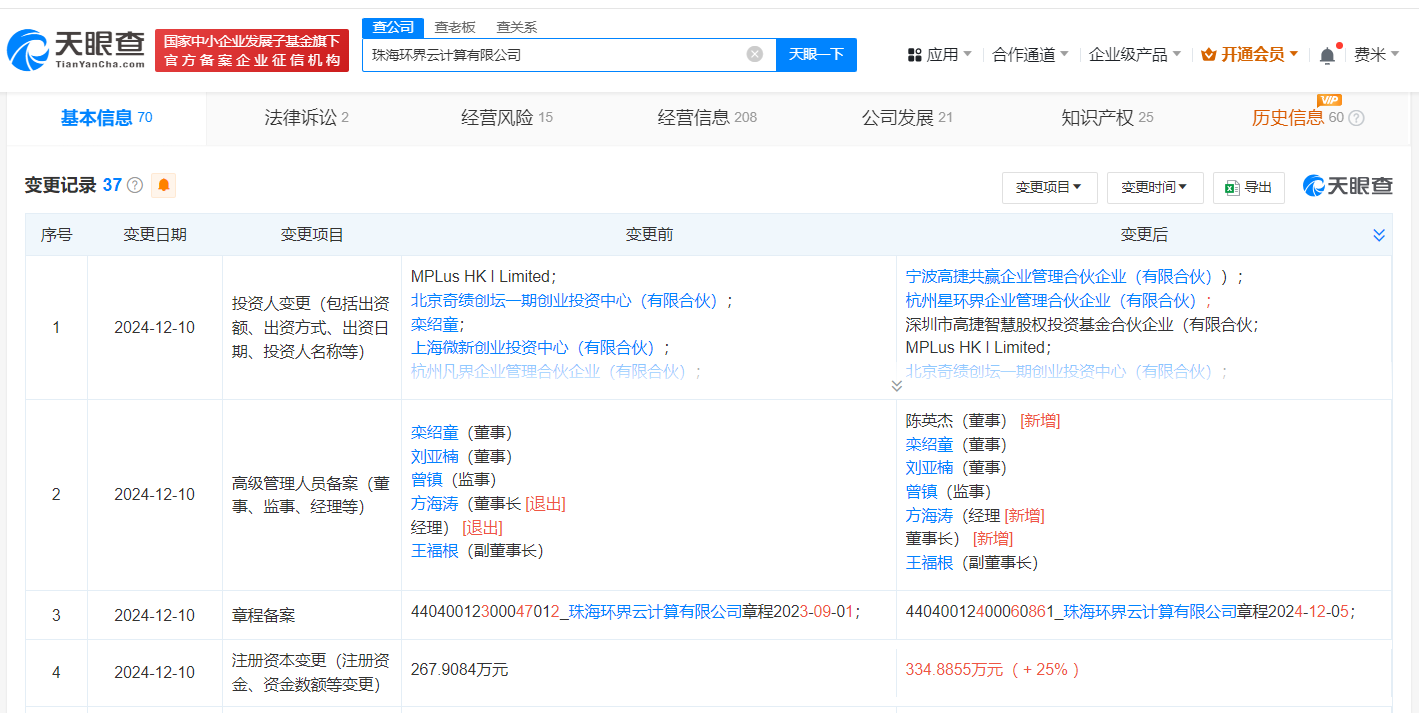
Task: Click the 天眼一下 search button
Action: tap(816, 55)
